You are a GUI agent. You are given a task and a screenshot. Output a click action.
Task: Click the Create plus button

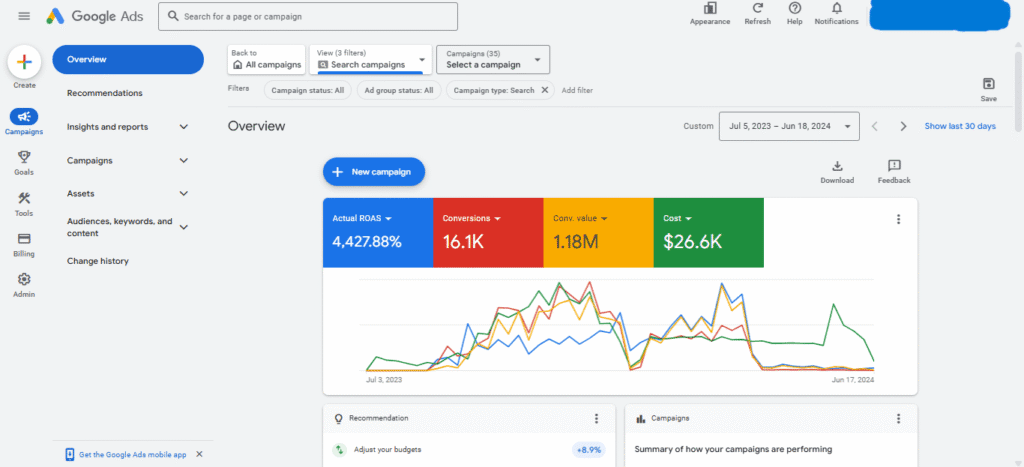[24, 62]
